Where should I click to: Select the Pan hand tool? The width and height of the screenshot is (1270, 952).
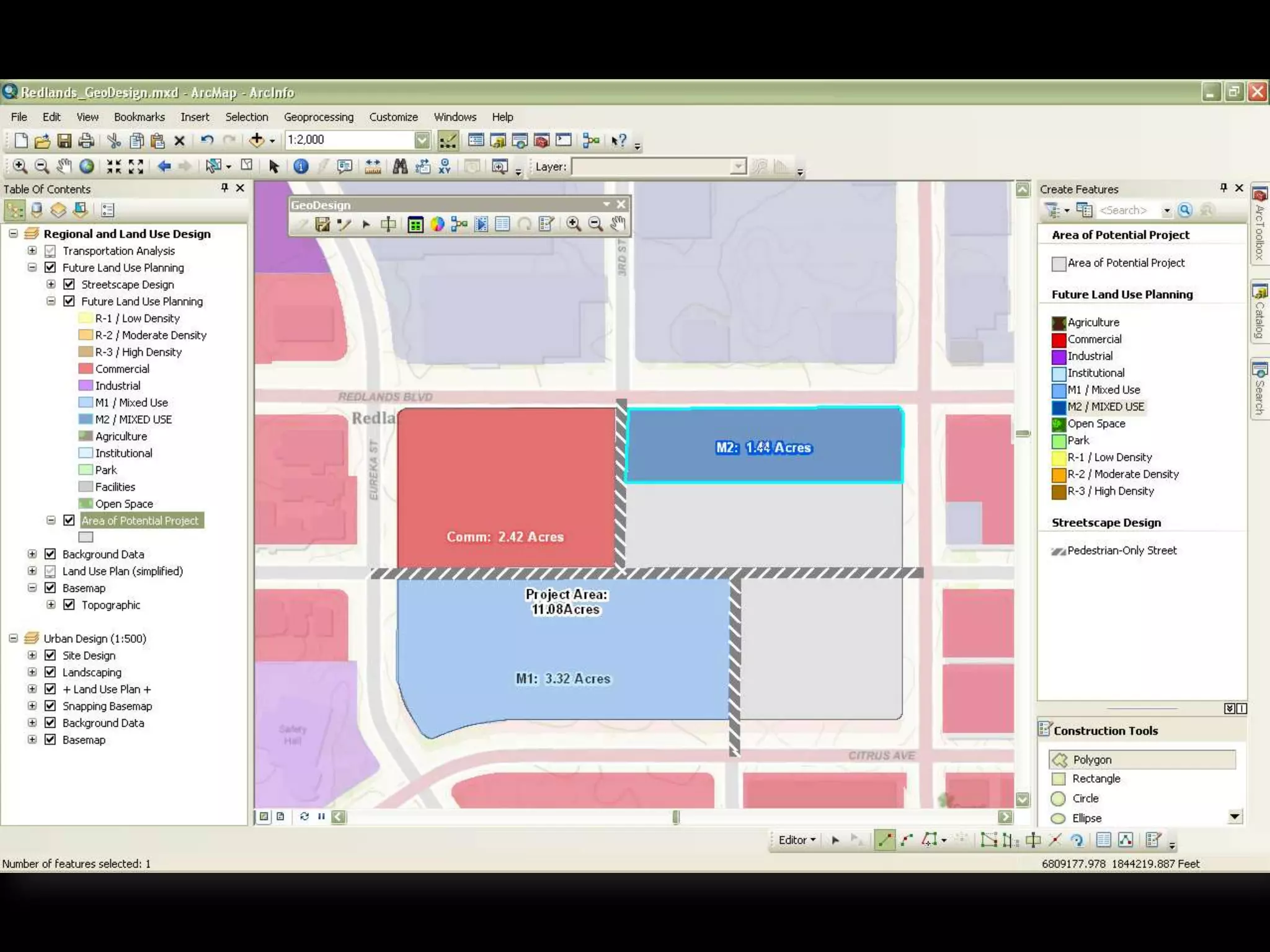64,166
